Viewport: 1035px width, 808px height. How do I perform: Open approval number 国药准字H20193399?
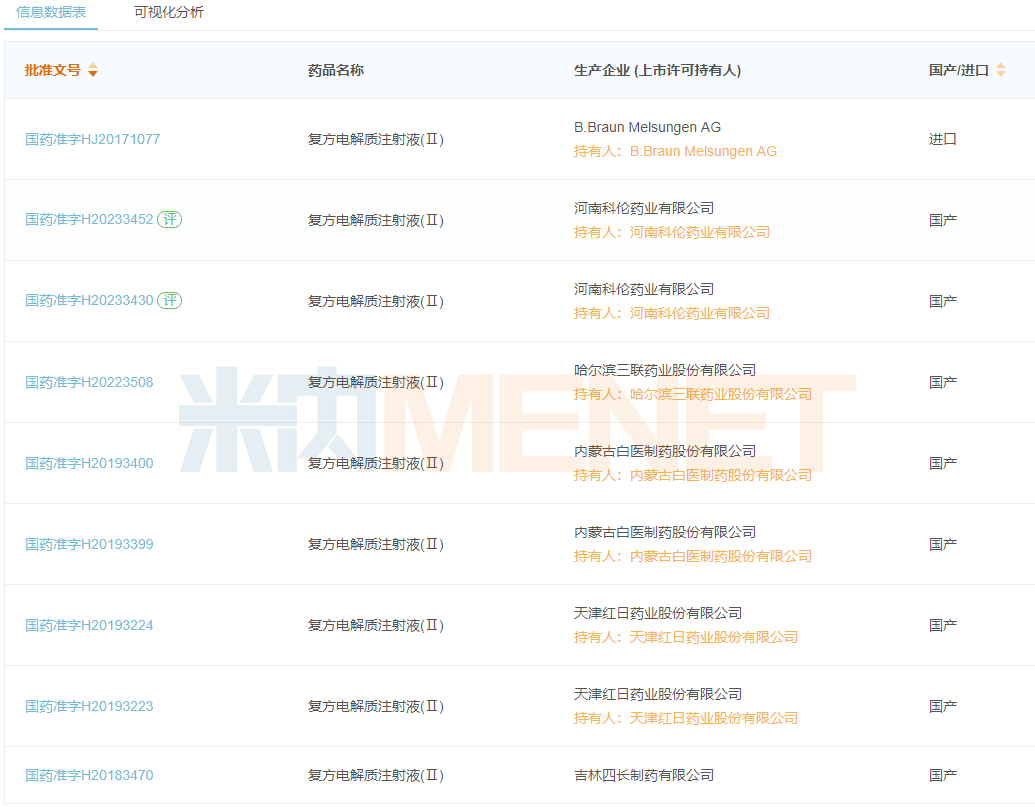[x=89, y=544]
